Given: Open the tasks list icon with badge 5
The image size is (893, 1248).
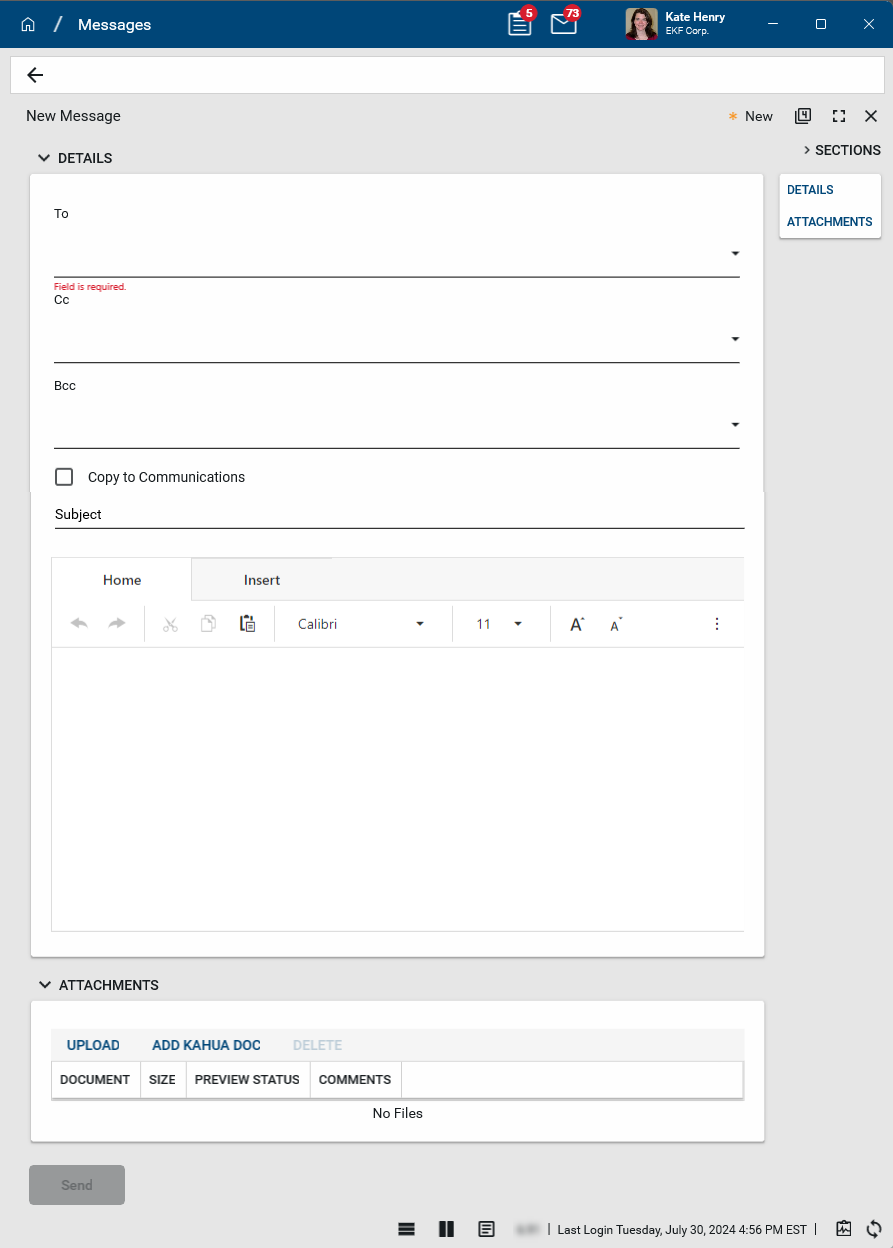Looking at the screenshot, I should pos(520,24).
